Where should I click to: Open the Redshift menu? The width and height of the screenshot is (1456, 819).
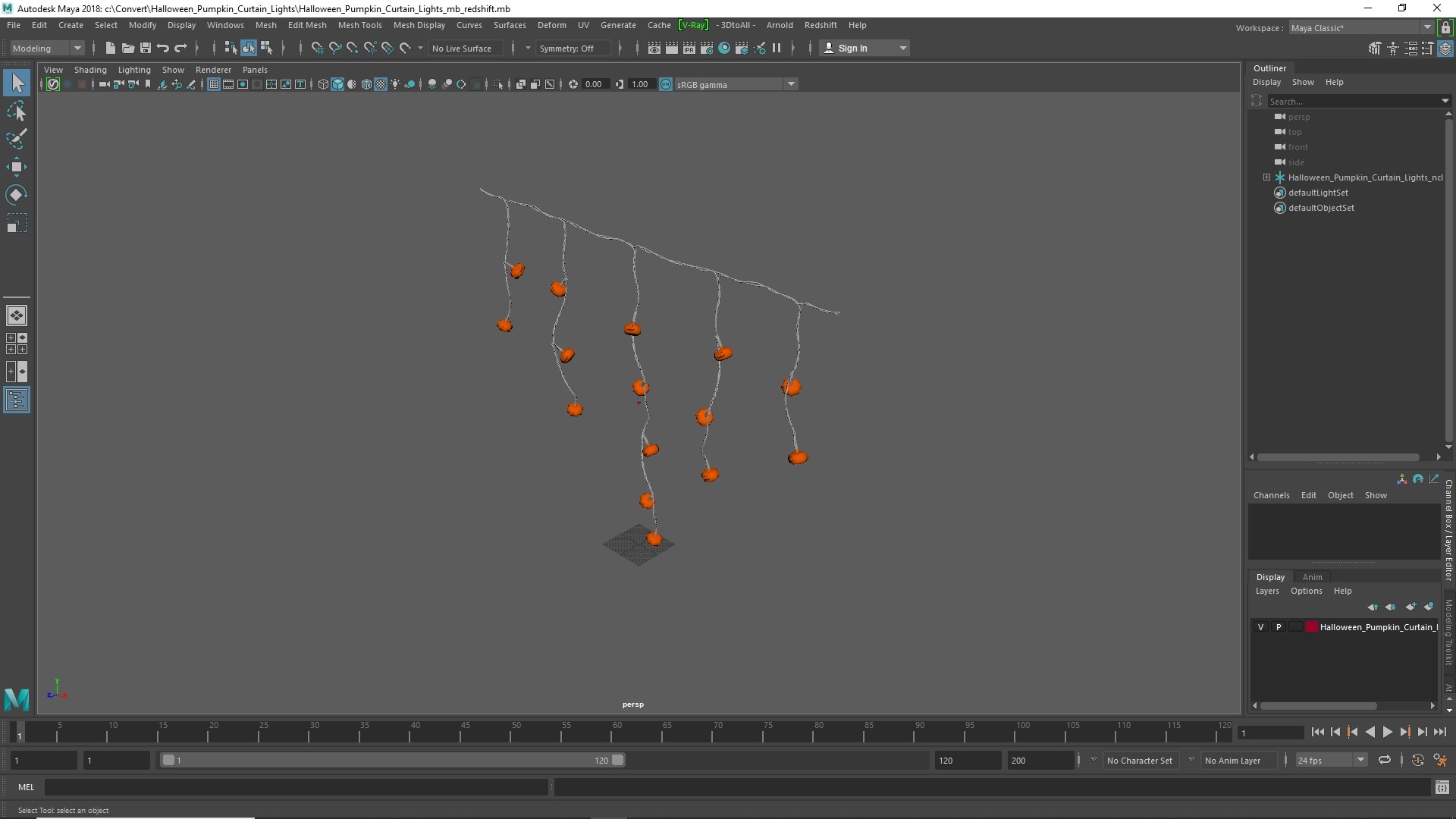tap(821, 25)
